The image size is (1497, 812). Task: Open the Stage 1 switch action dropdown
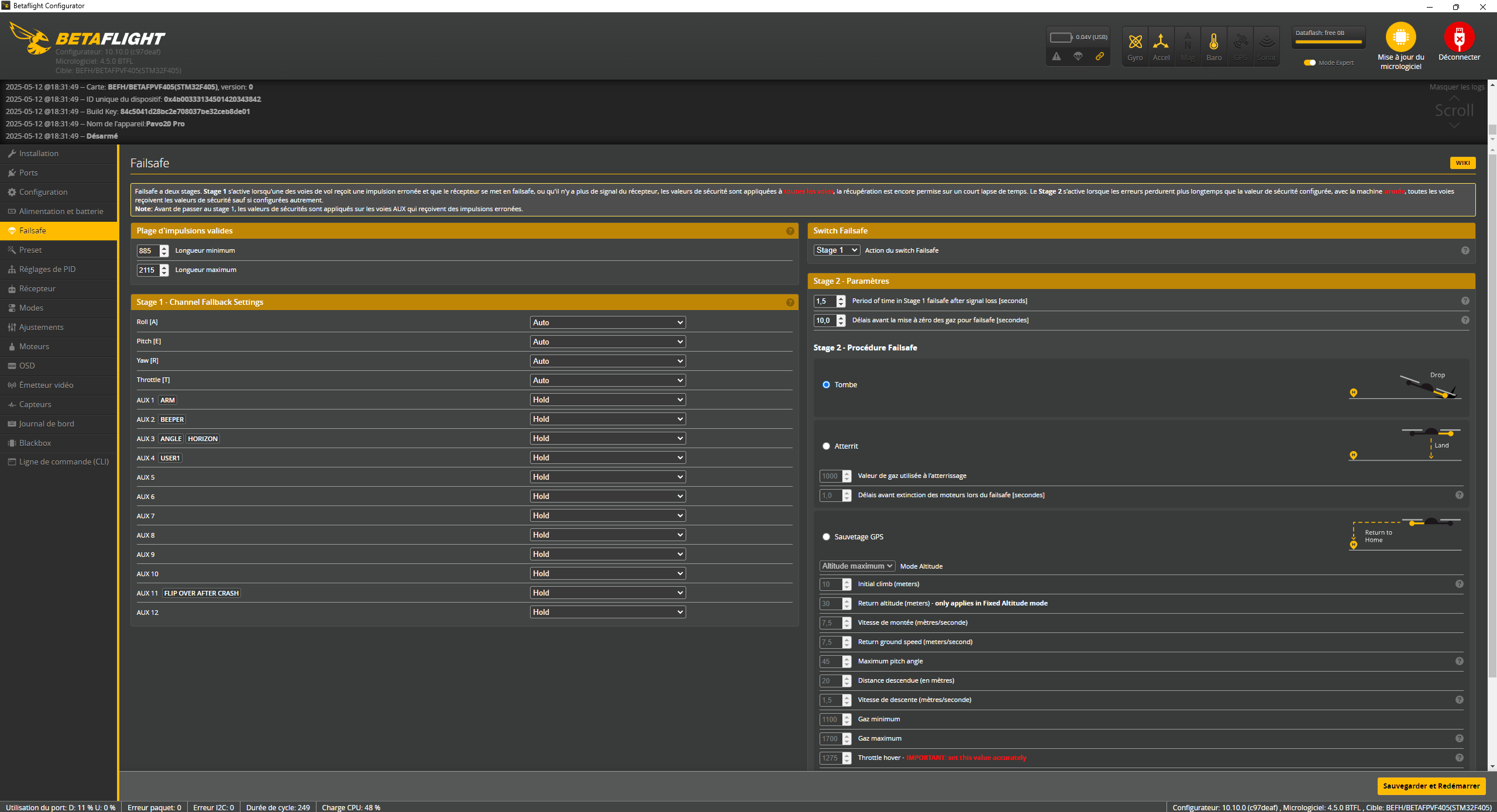[x=837, y=250]
